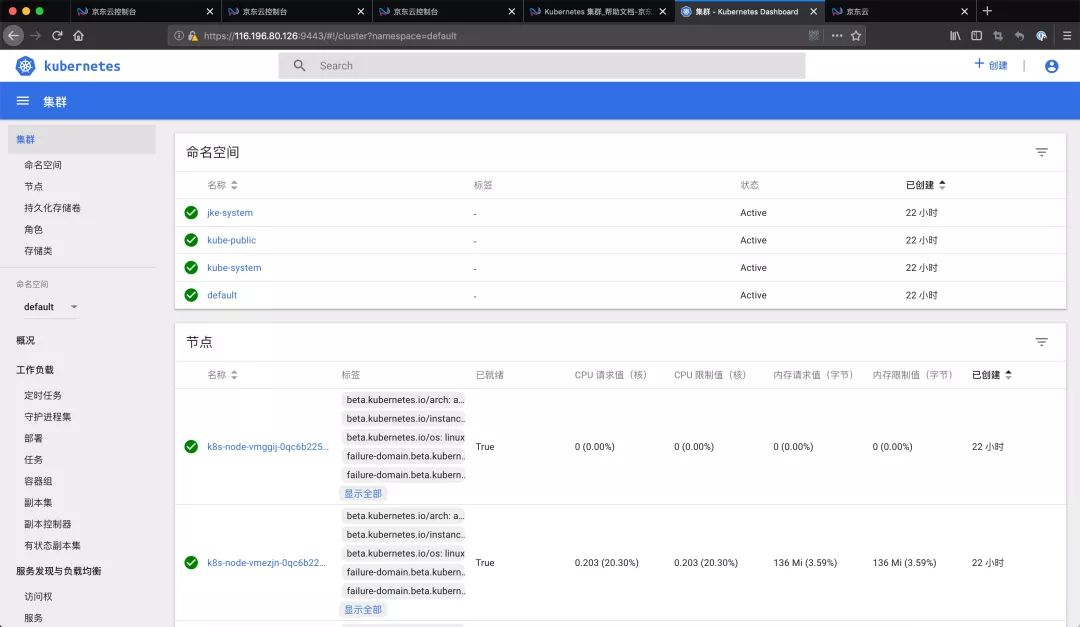Click the search magnifier icon
This screenshot has height=627, width=1080.
(x=299, y=65)
